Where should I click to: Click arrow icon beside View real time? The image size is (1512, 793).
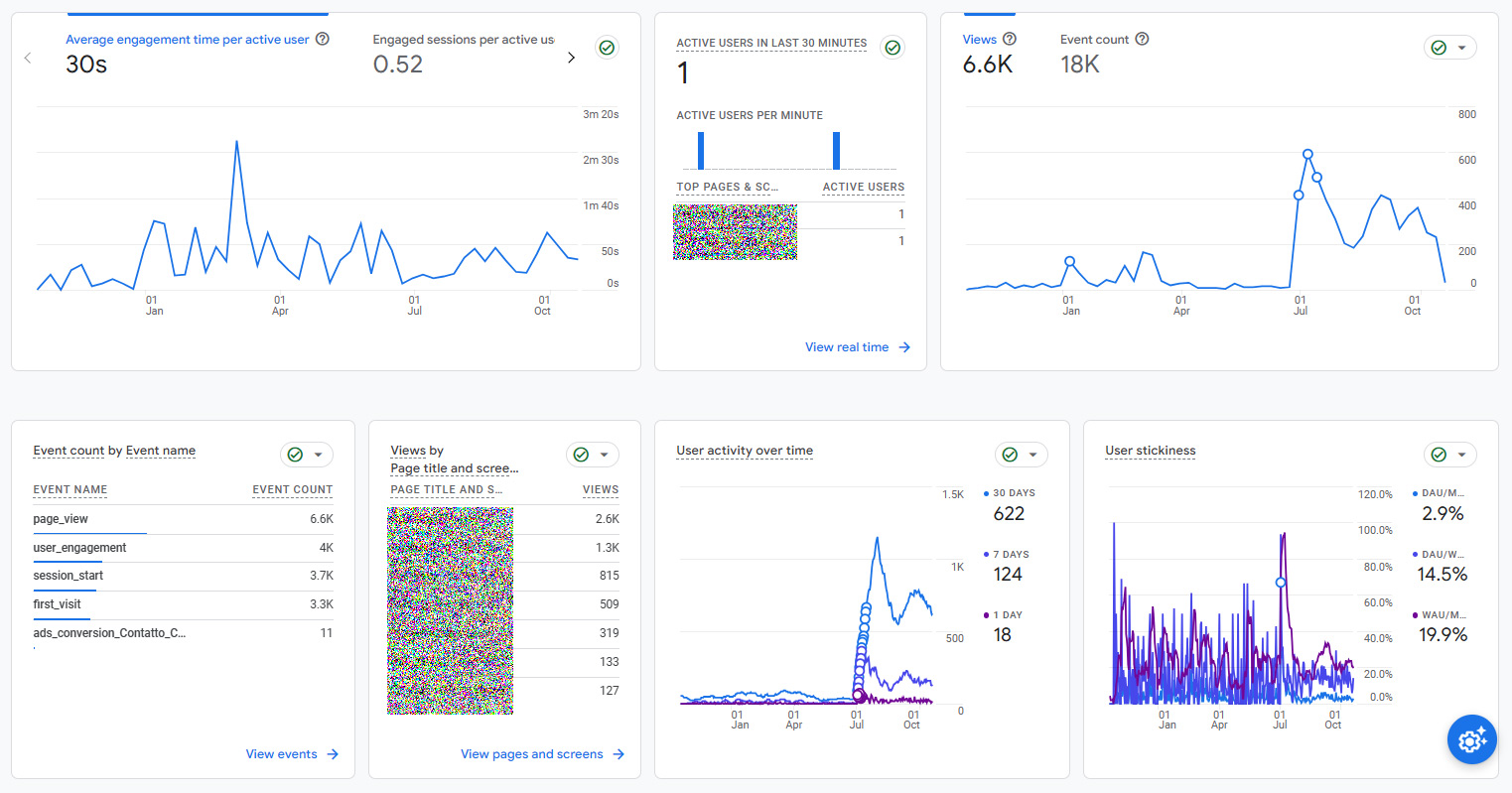[x=904, y=347]
